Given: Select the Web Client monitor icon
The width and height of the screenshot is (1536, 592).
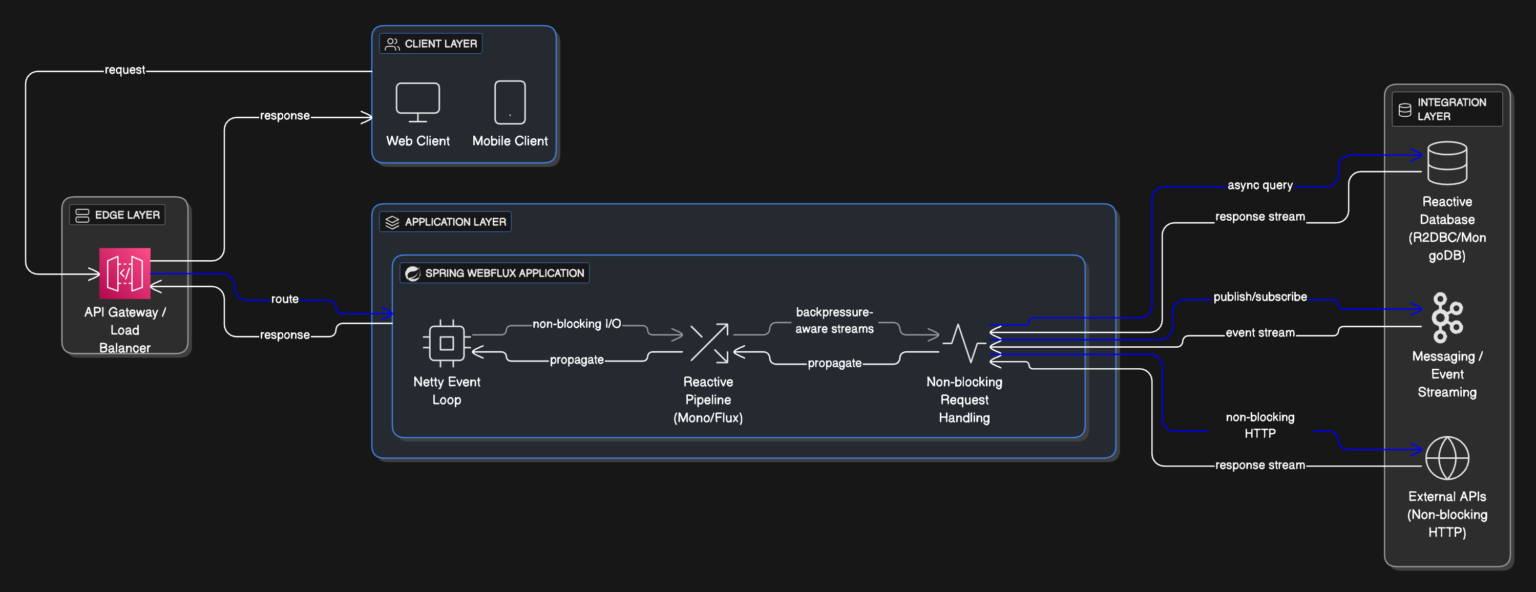Looking at the screenshot, I should click(x=417, y=102).
